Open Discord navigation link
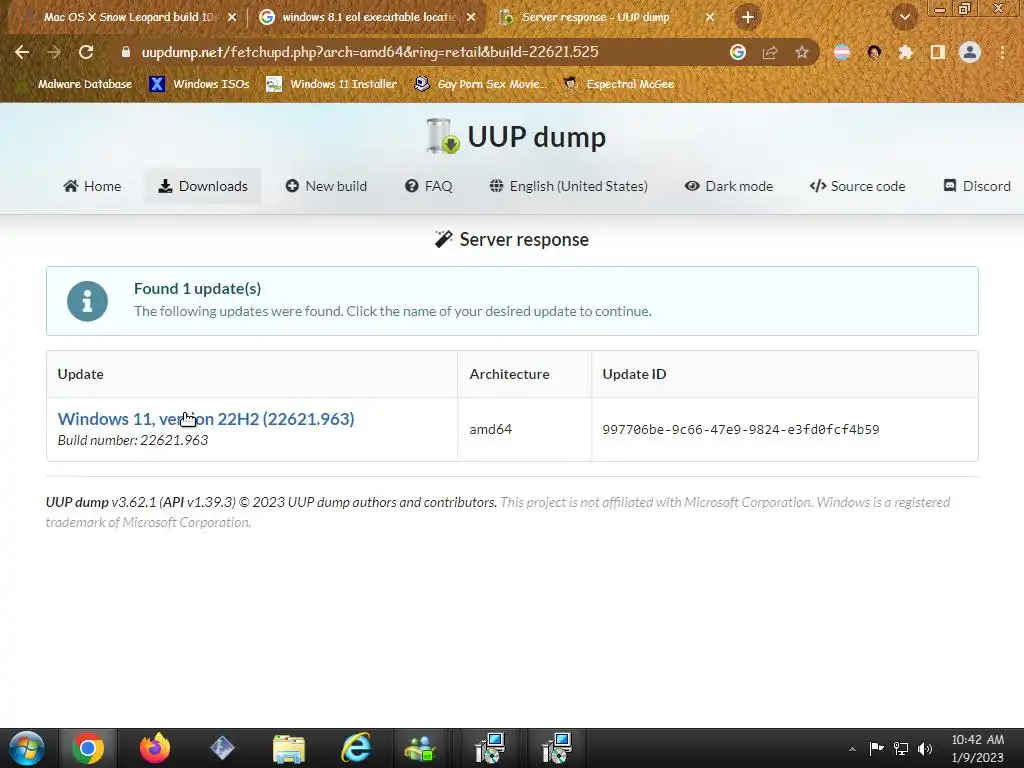 [x=977, y=186]
